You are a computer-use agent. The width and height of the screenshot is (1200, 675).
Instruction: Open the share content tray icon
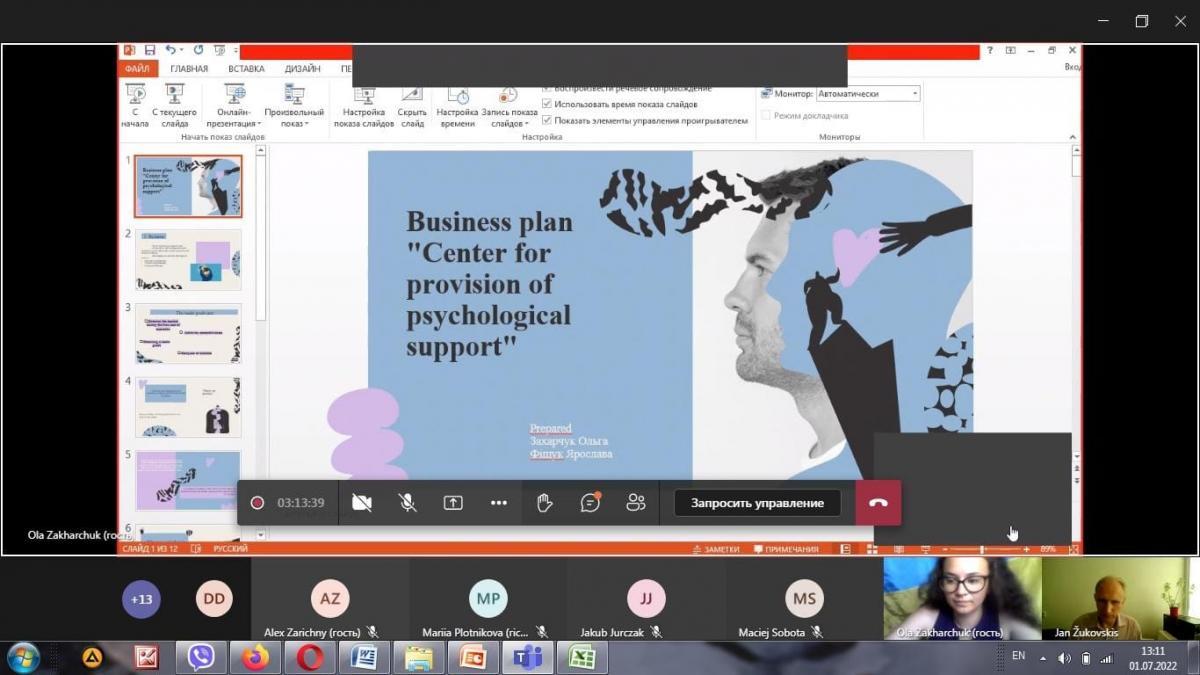[453, 503]
